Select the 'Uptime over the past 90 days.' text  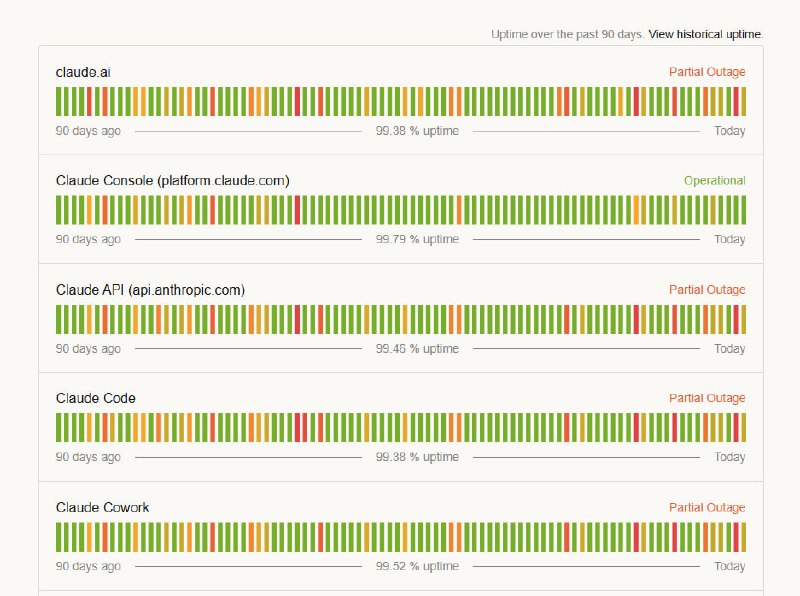click(x=568, y=34)
